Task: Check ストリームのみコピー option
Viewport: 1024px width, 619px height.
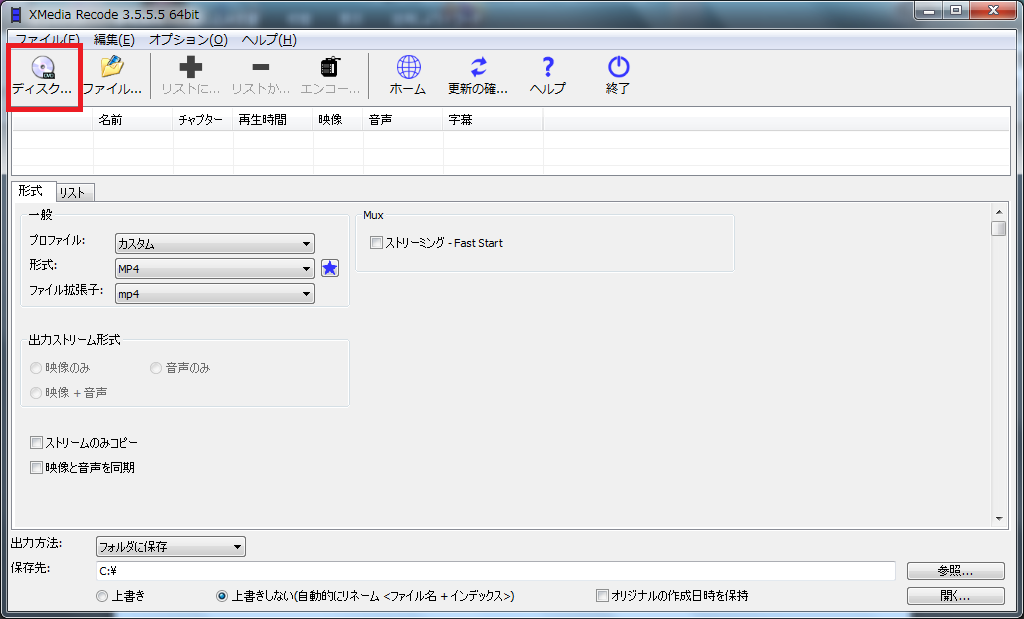Action: click(36, 443)
